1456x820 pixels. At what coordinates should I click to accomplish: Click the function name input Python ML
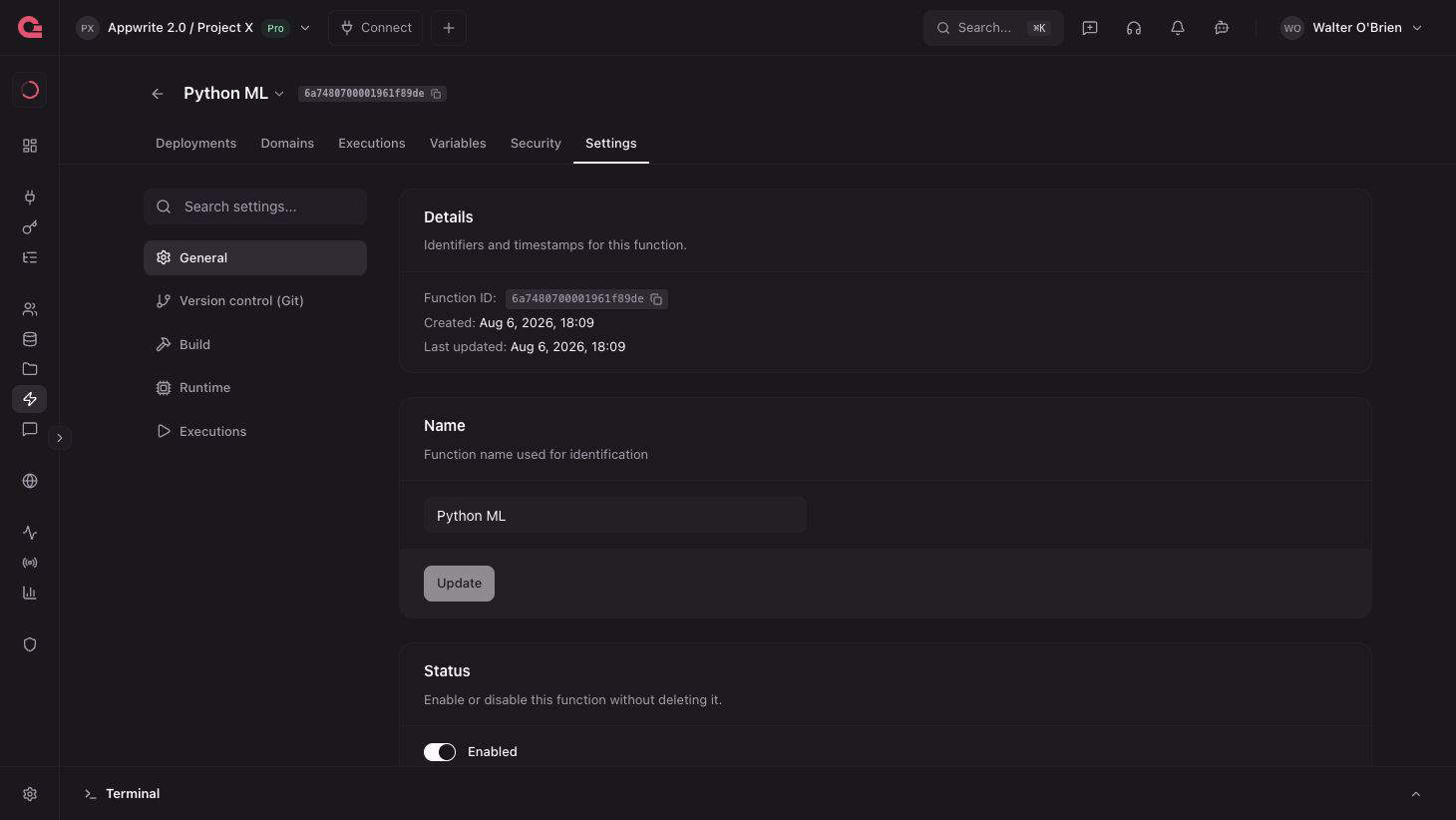(x=615, y=515)
